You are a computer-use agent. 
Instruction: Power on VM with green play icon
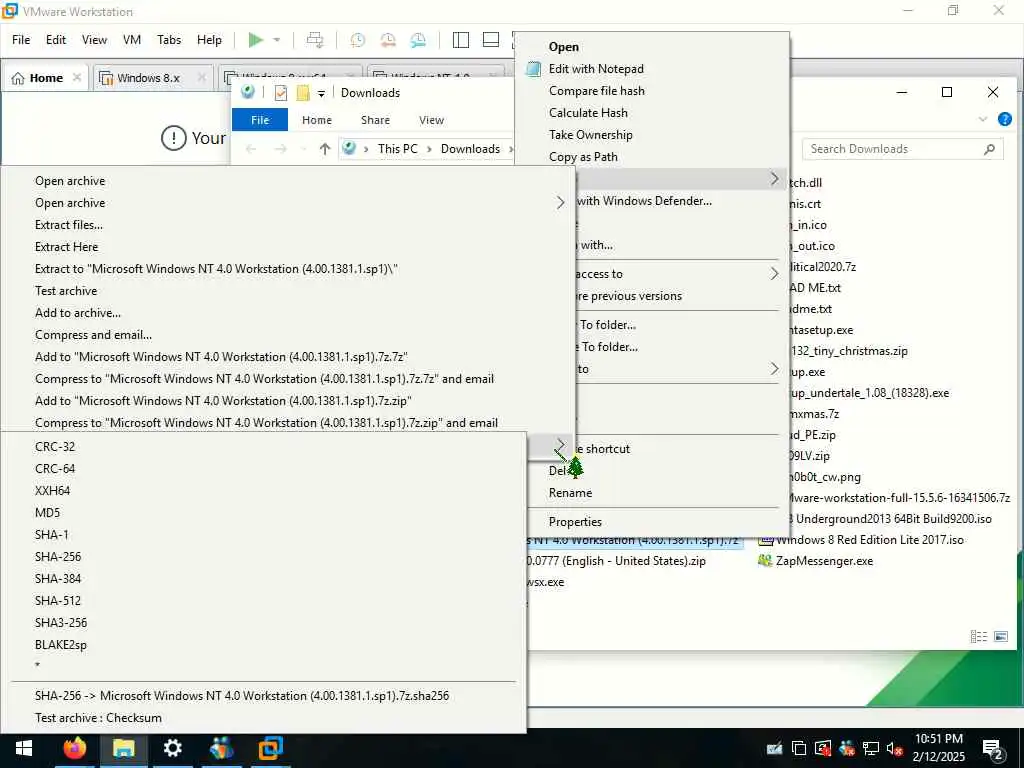[256, 40]
